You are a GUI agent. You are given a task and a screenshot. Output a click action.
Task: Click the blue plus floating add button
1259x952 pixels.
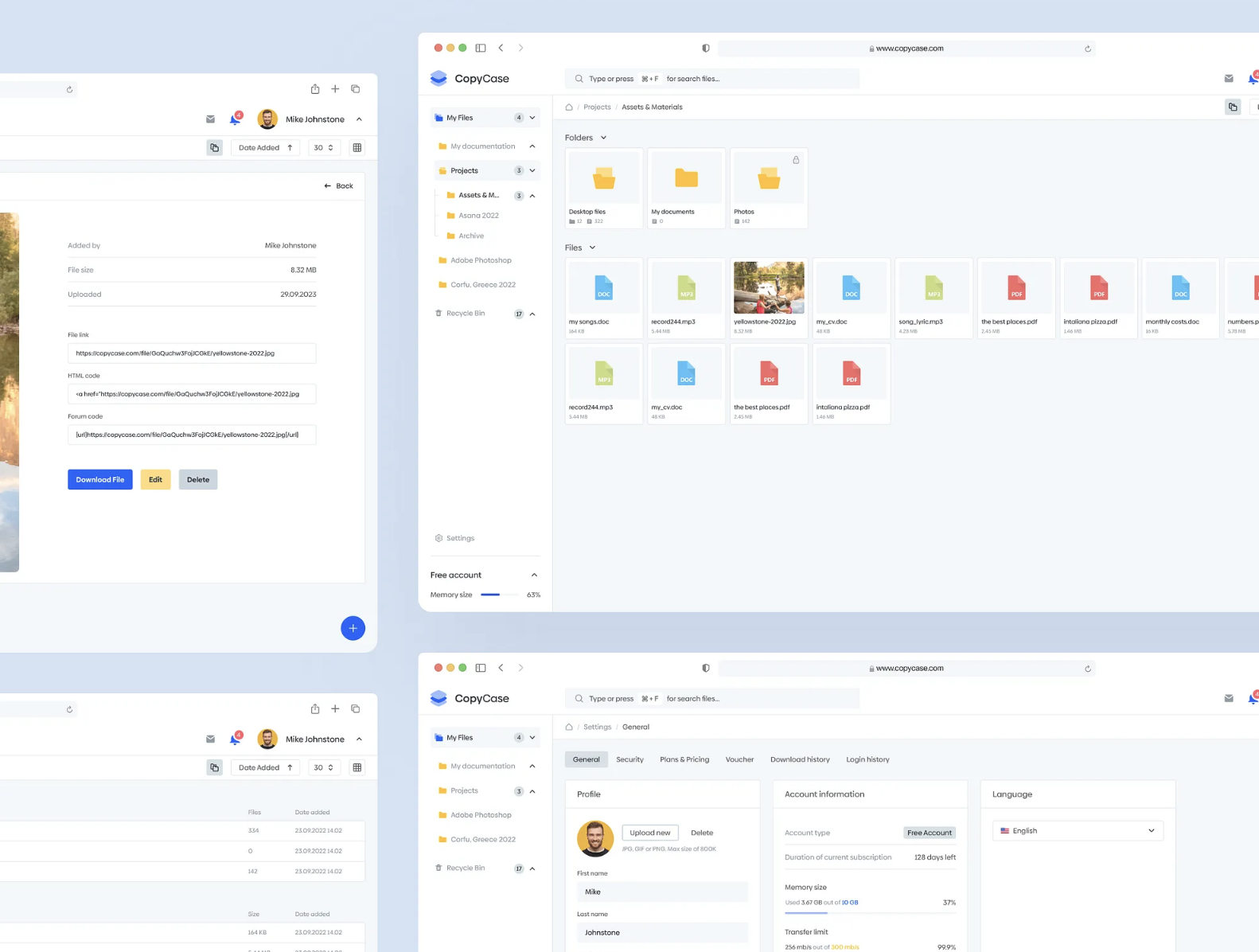[353, 628]
